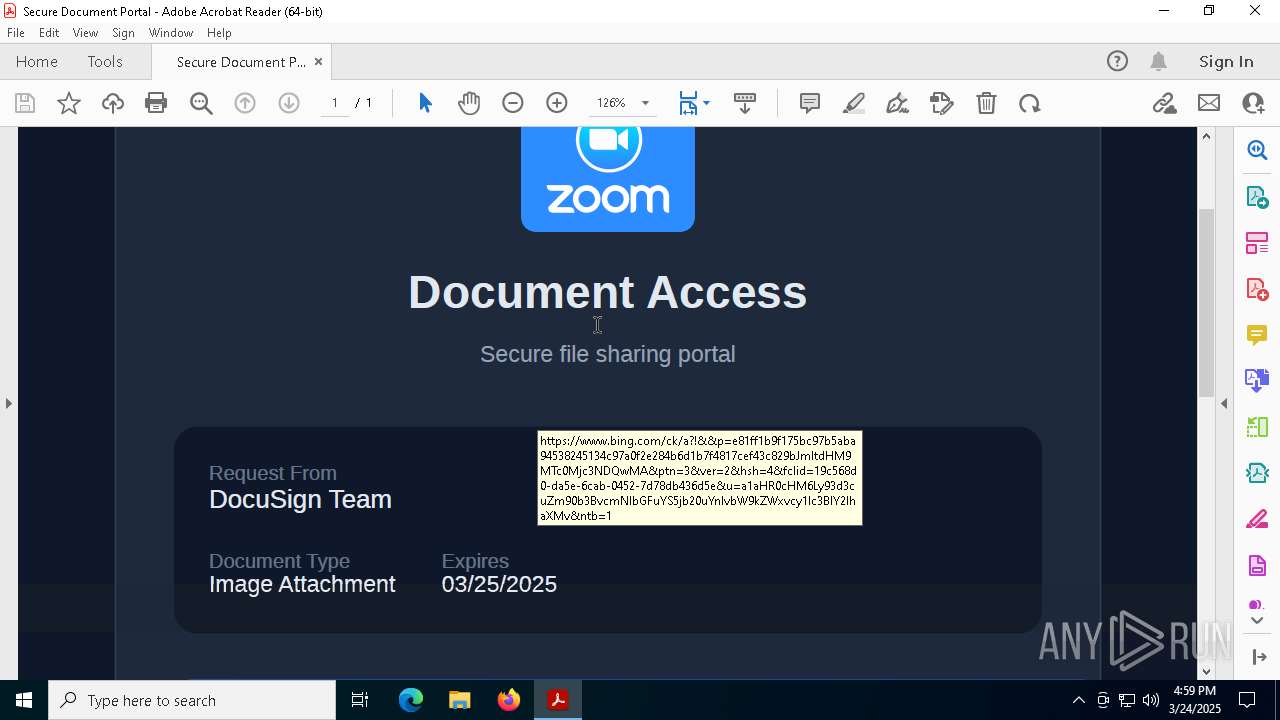
Task: Click the taskbar search box
Action: click(192, 700)
